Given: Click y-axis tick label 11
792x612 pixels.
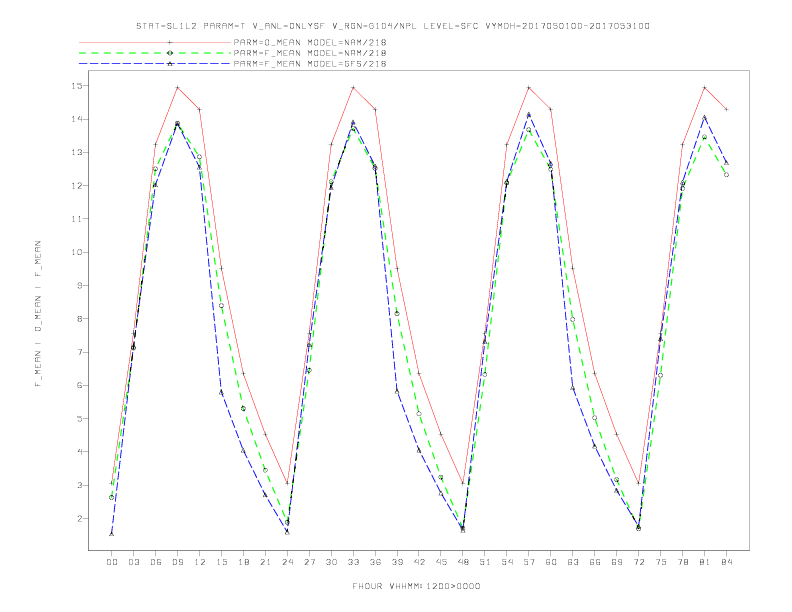Looking at the screenshot, I should pyautogui.click(x=77, y=219).
